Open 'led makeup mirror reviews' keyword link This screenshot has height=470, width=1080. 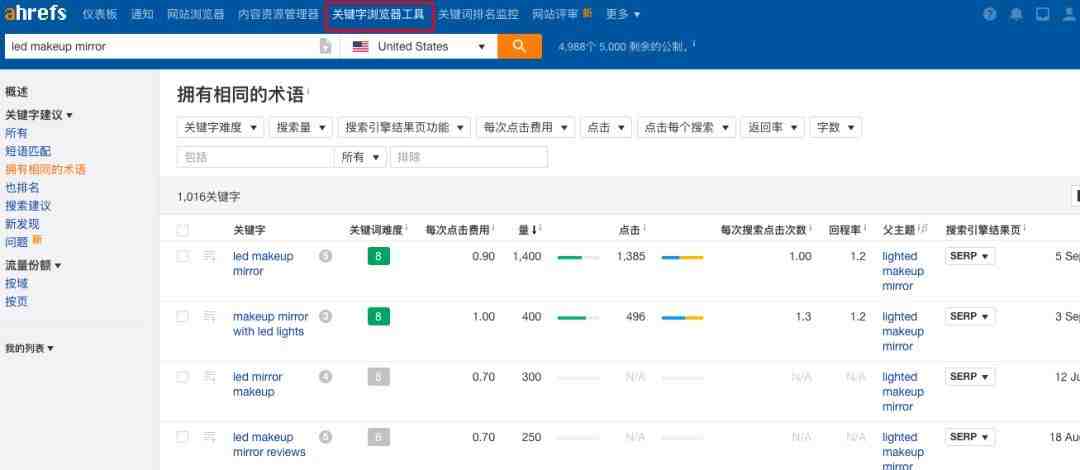click(268, 444)
